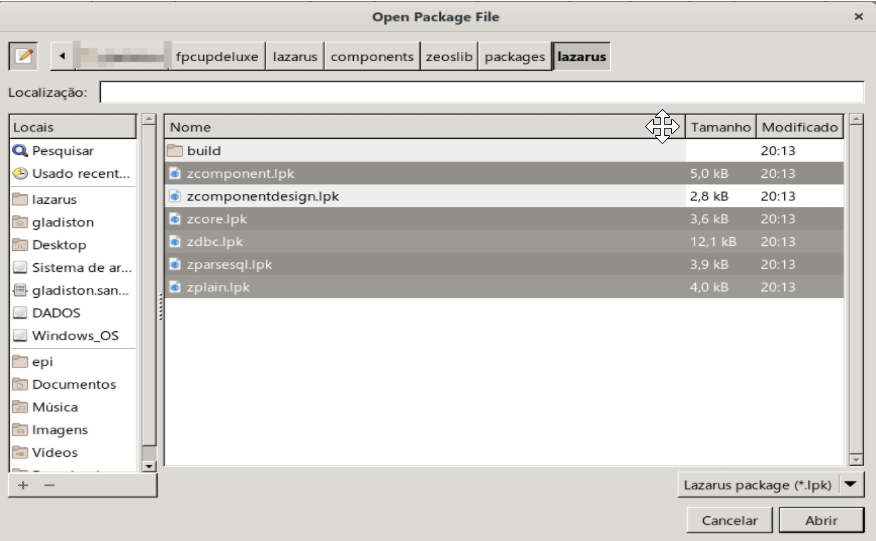Open Música folder icon
876x541 pixels.
(x=20, y=407)
